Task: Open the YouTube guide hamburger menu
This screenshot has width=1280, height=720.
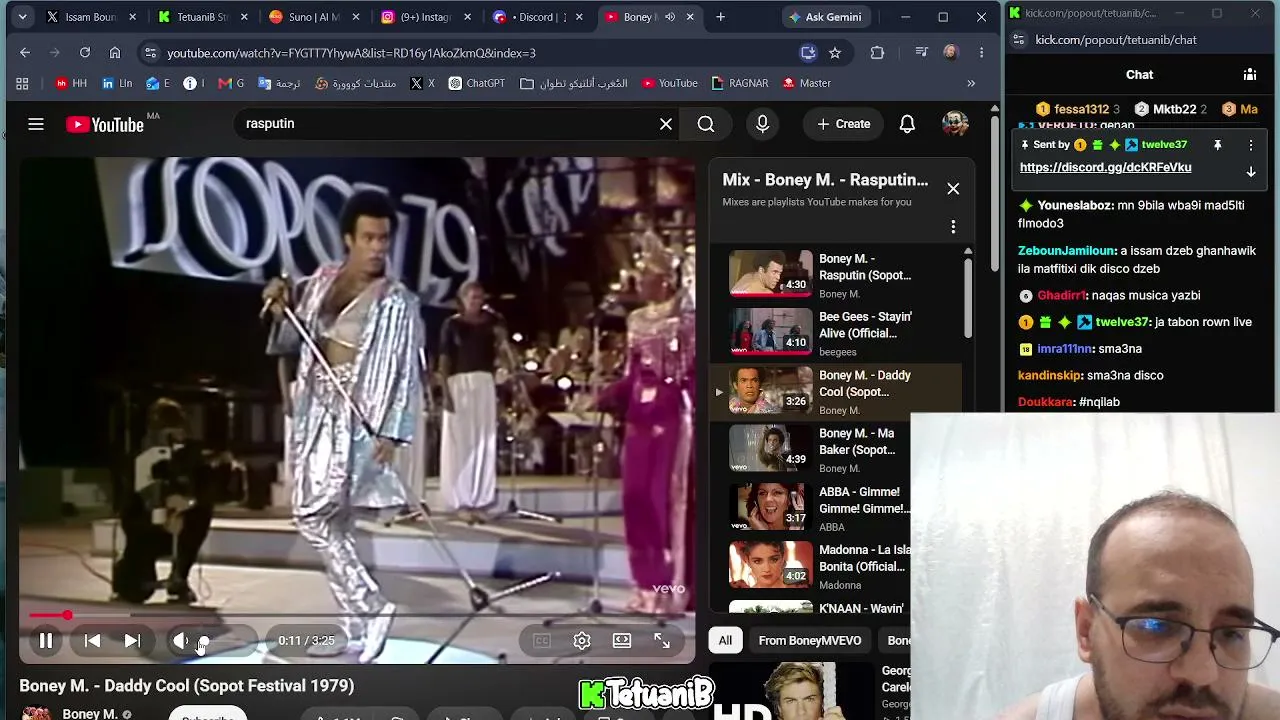Action: [36, 124]
